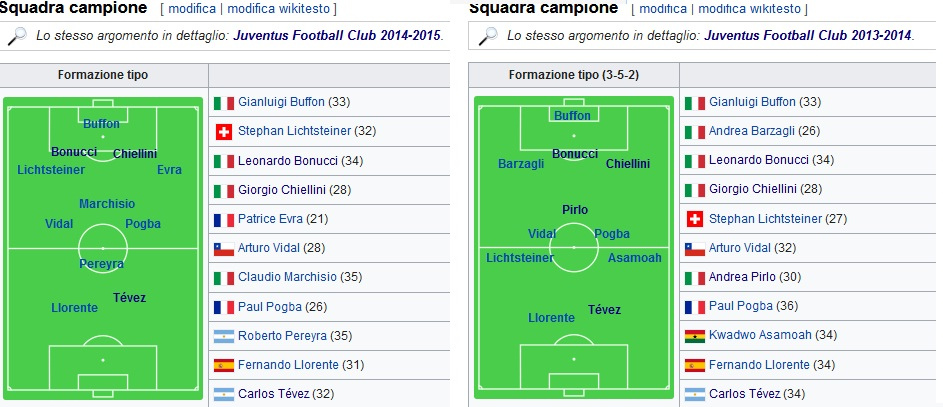Open the Juventus Football Club 2013-2014 article link
The width and height of the screenshot is (943, 407).
(x=808, y=35)
